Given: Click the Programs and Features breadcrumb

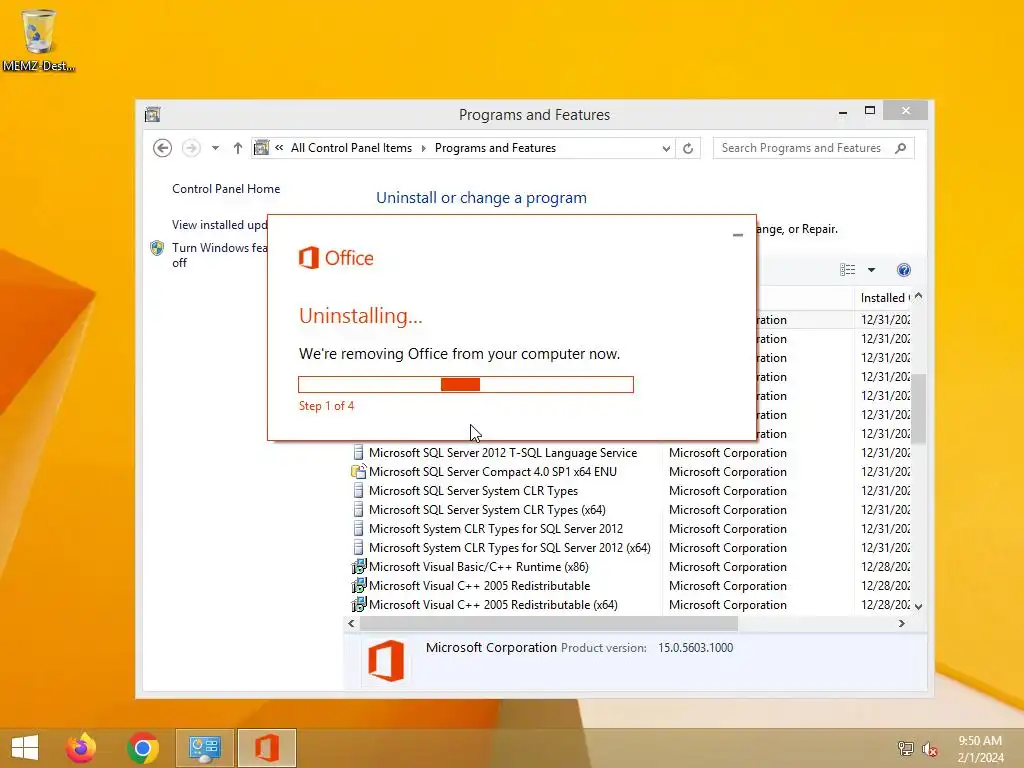Looking at the screenshot, I should pos(495,148).
